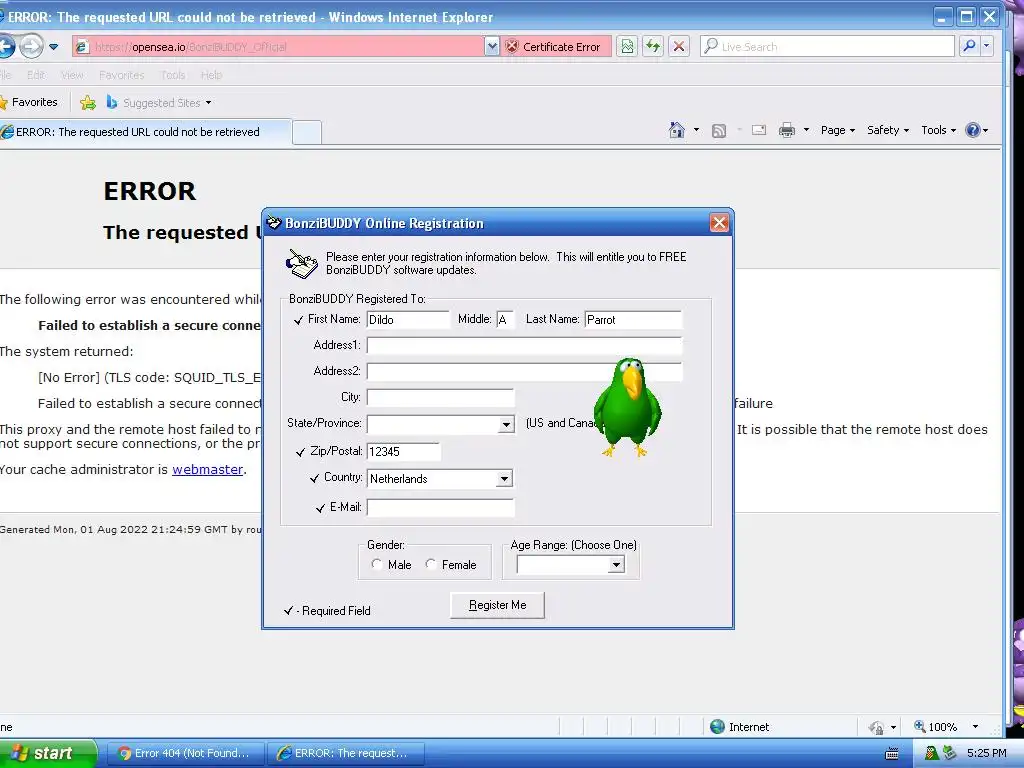Open the Safety command menu

pos(888,130)
